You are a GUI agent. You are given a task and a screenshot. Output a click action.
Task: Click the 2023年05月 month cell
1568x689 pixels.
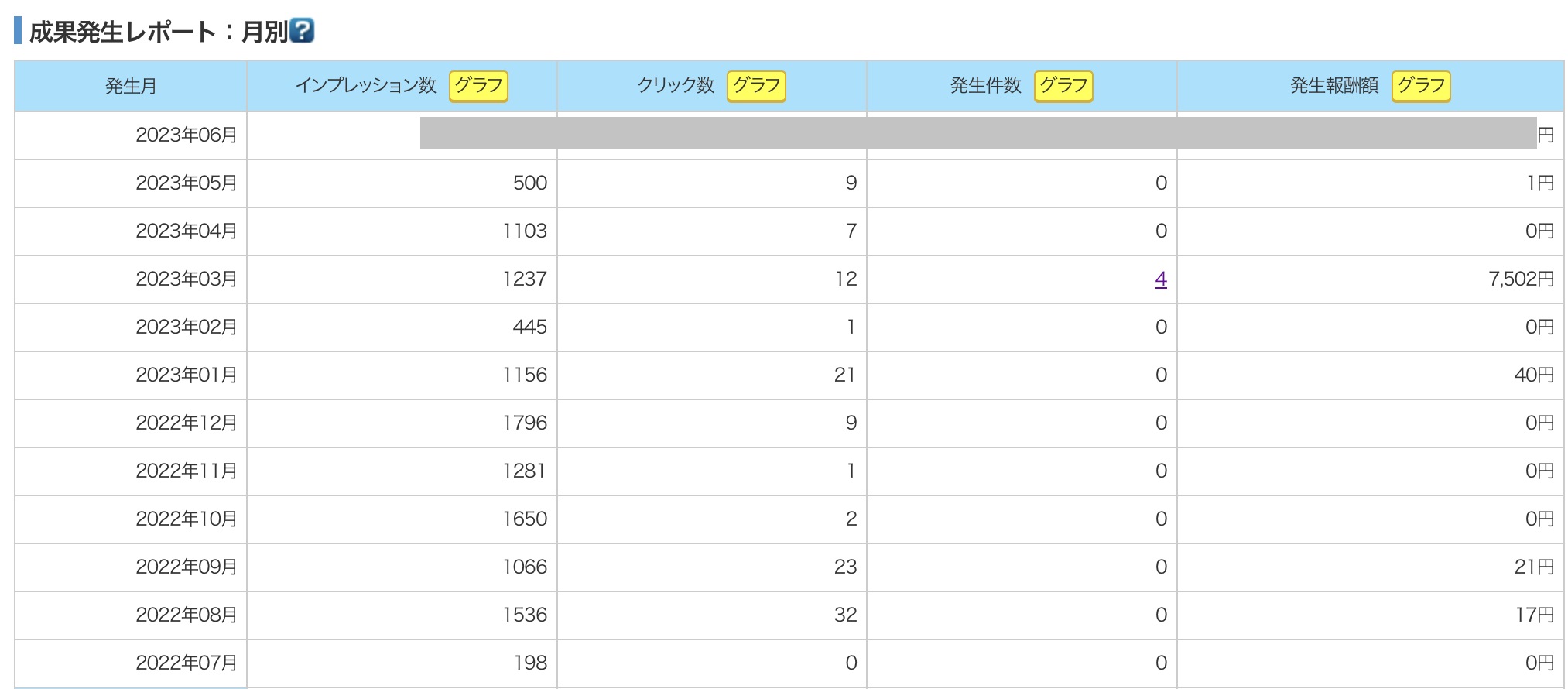click(186, 183)
